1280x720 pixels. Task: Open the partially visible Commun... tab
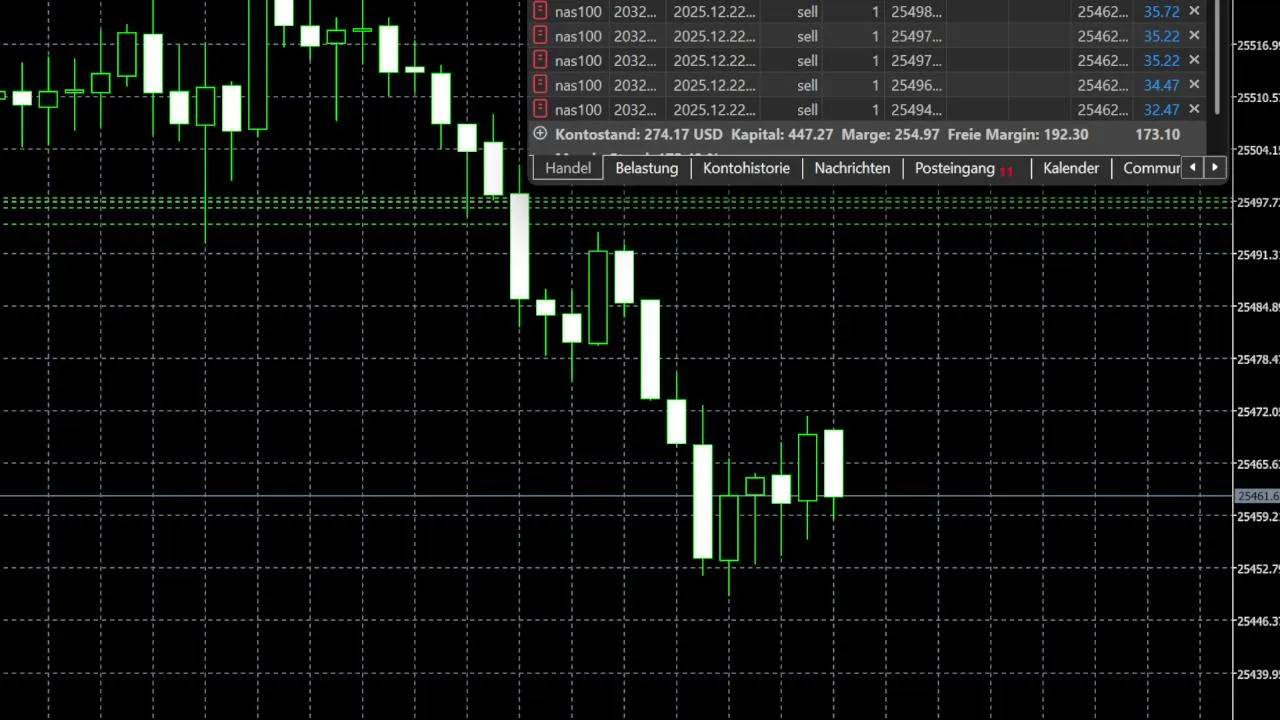tap(1150, 168)
